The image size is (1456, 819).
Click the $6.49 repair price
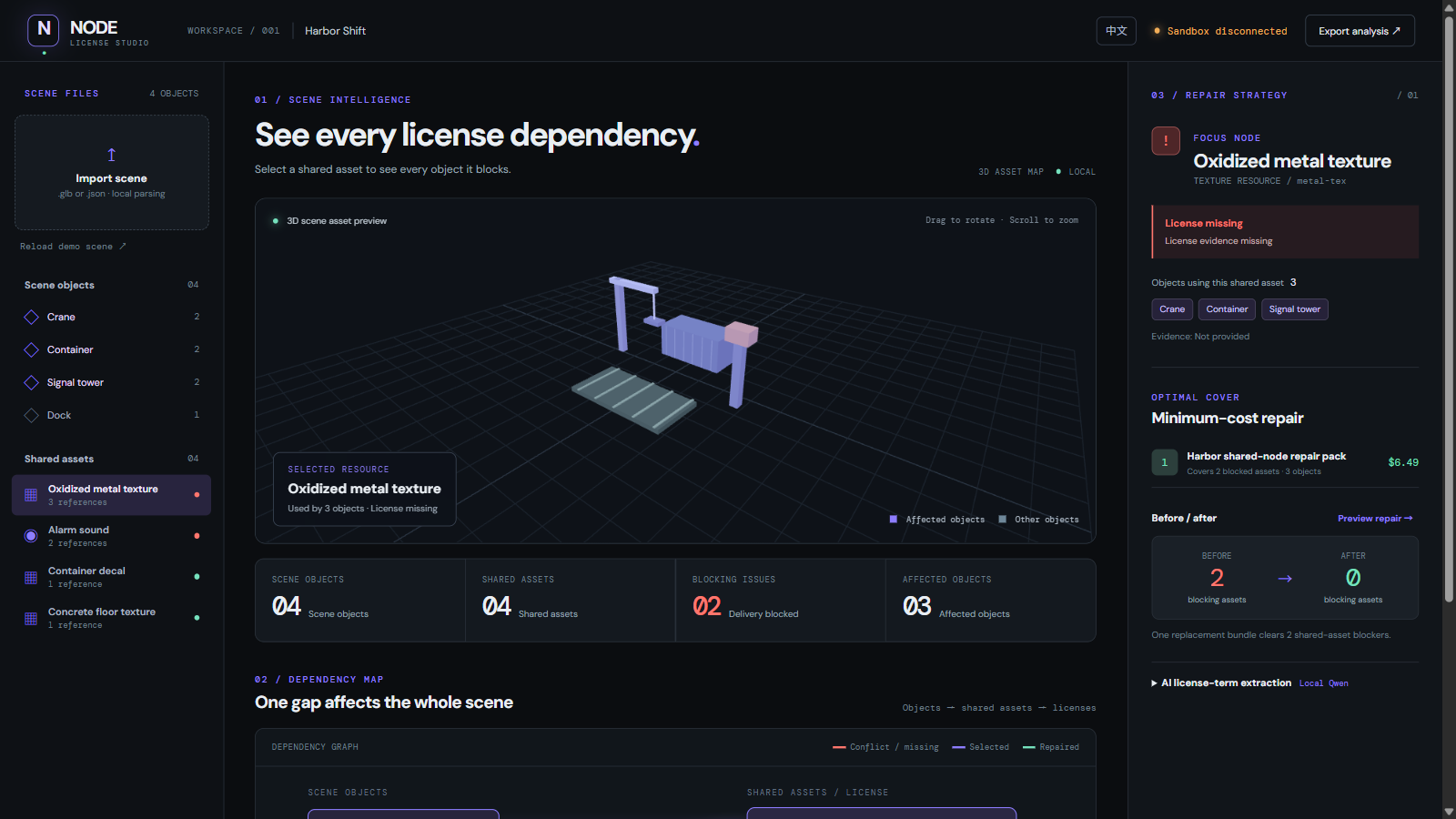tap(1403, 462)
